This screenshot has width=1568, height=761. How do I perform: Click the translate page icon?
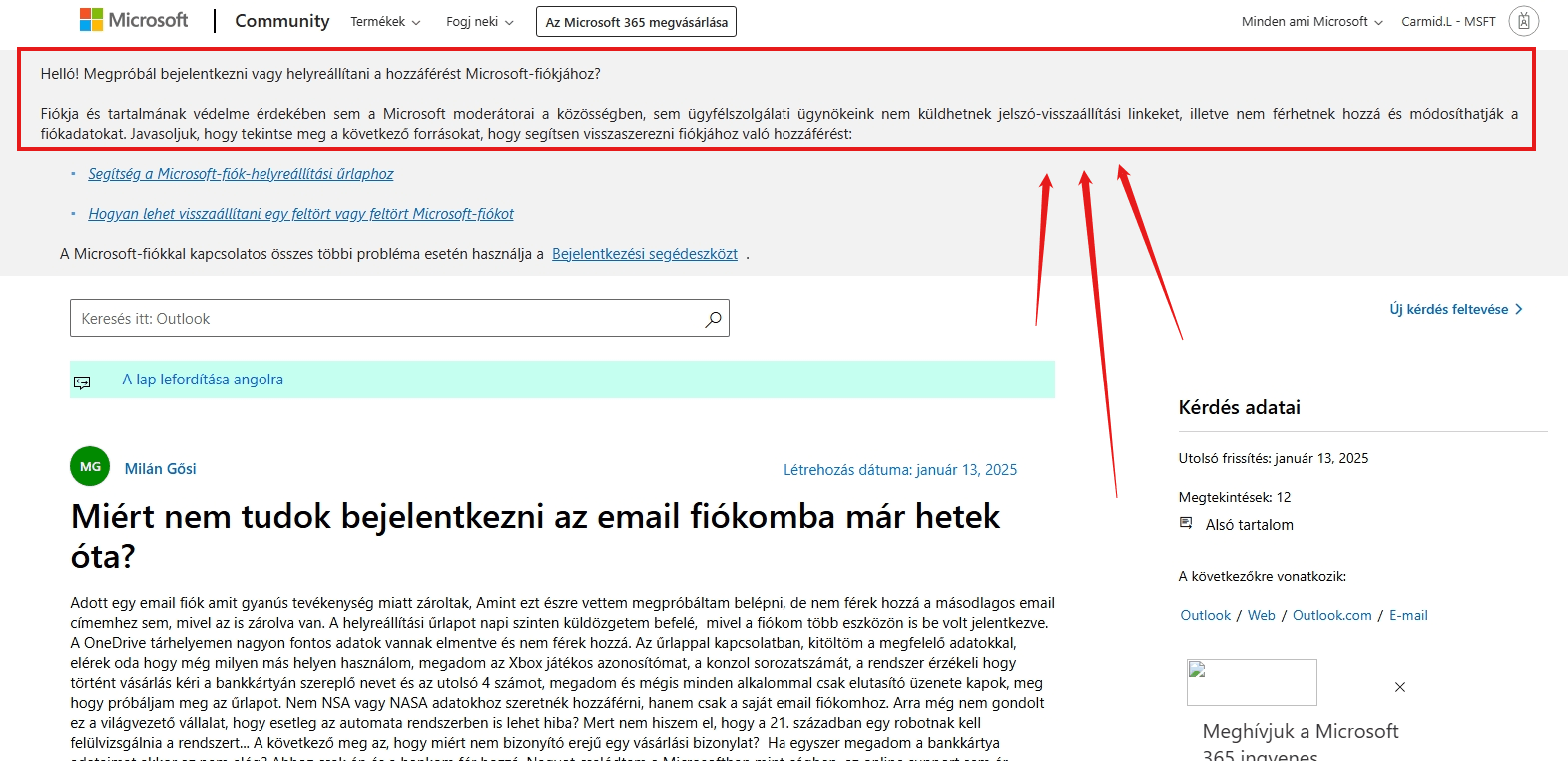pyautogui.click(x=82, y=381)
